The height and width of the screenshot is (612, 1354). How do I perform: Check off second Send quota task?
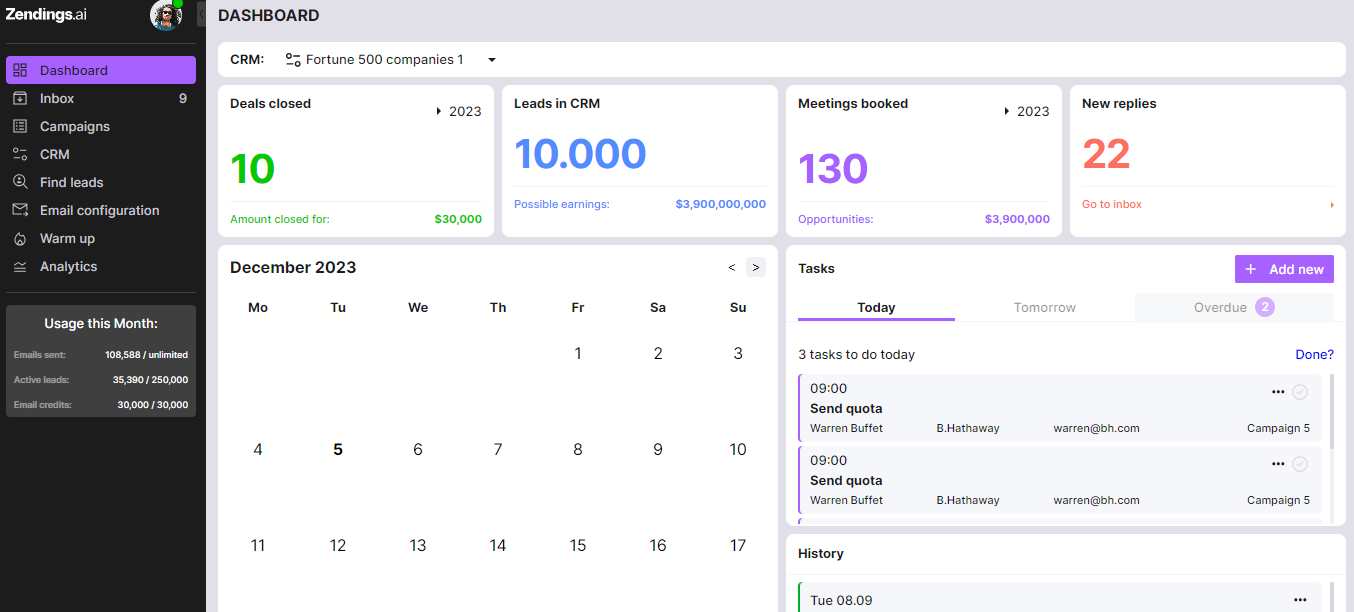pos(1300,464)
